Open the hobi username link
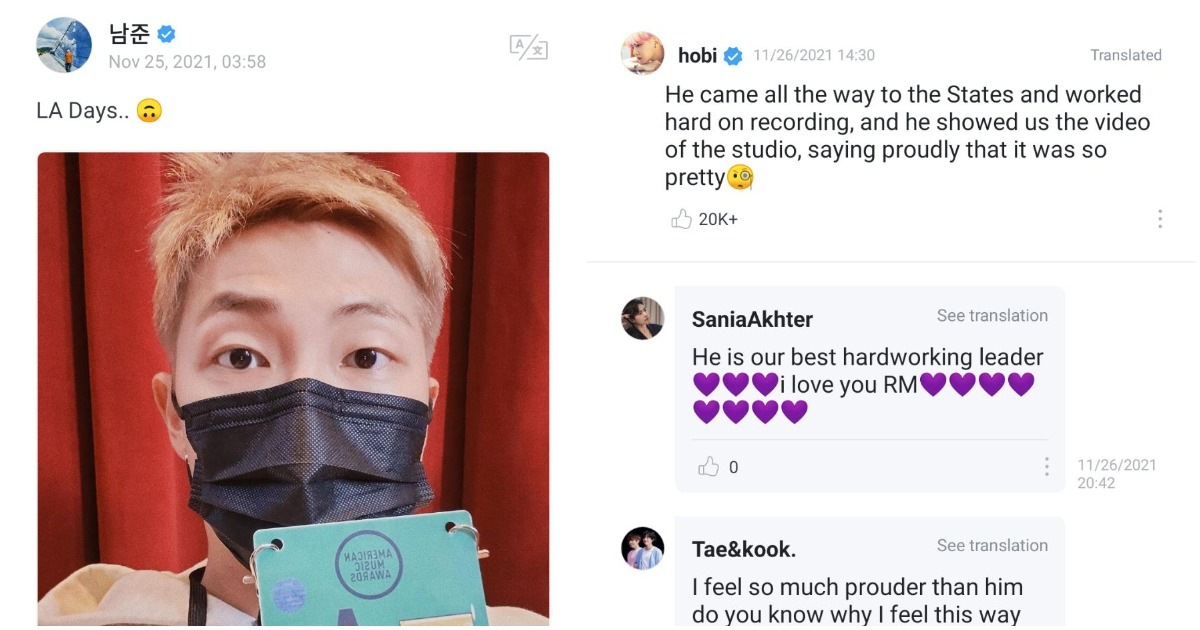1200x630 pixels. [697, 56]
